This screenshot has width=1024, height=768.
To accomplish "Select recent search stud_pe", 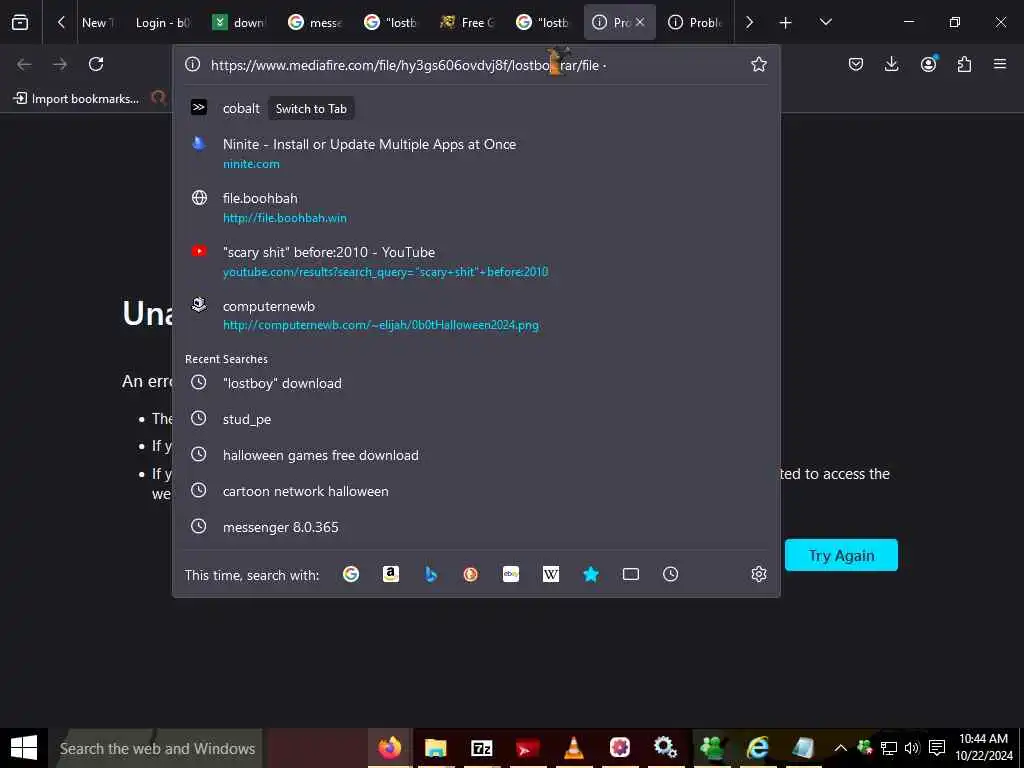I will pyautogui.click(x=476, y=419).
